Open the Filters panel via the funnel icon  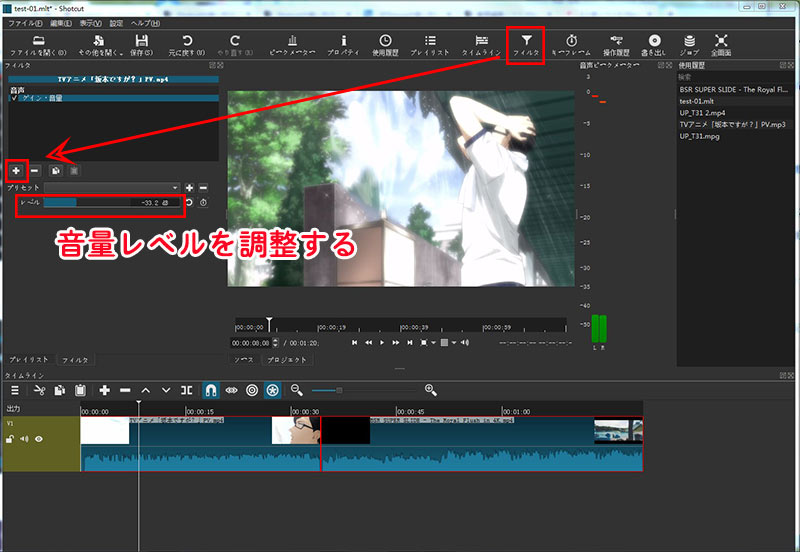(x=526, y=45)
